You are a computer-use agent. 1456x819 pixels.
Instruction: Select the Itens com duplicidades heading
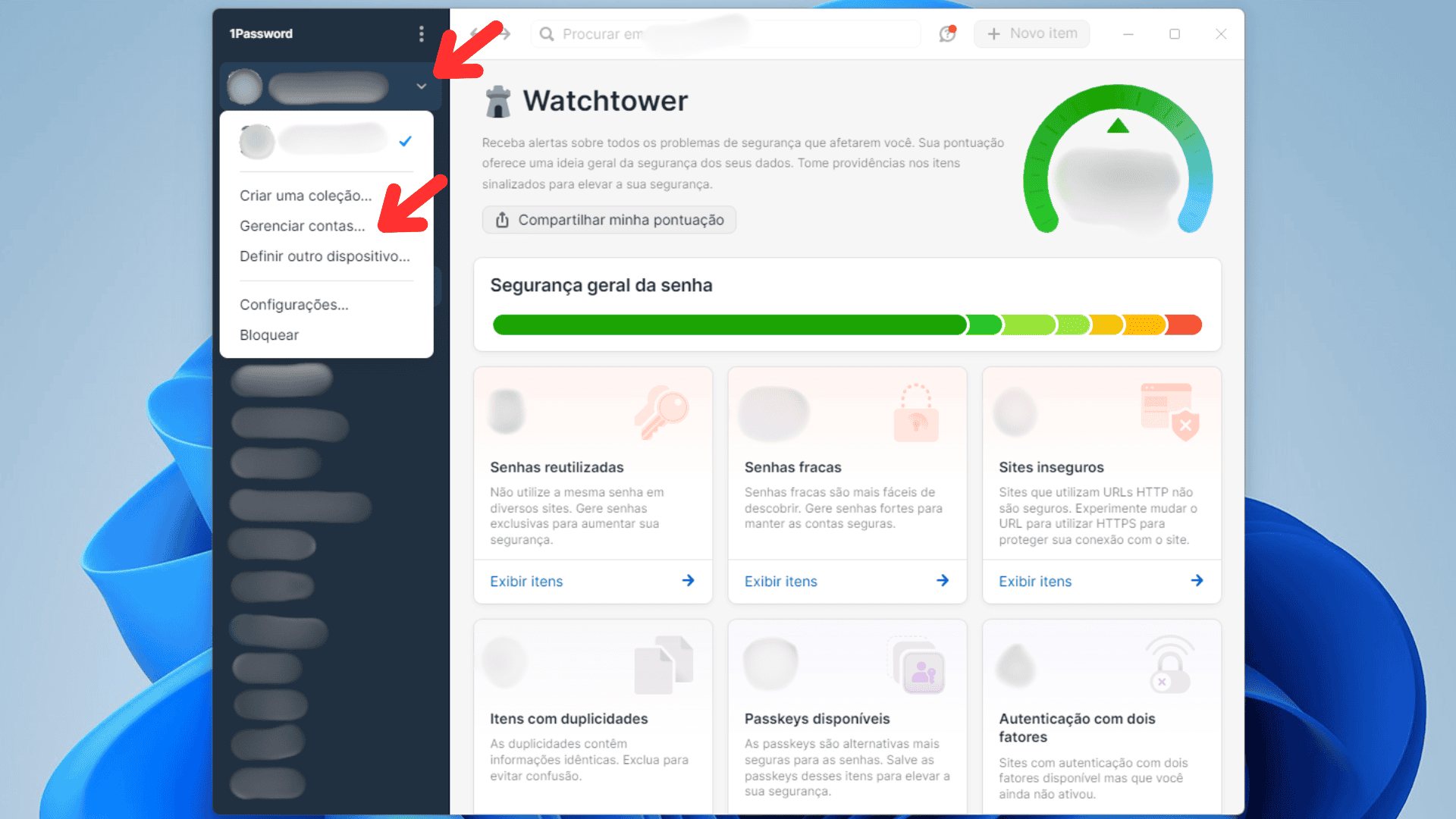[569, 719]
